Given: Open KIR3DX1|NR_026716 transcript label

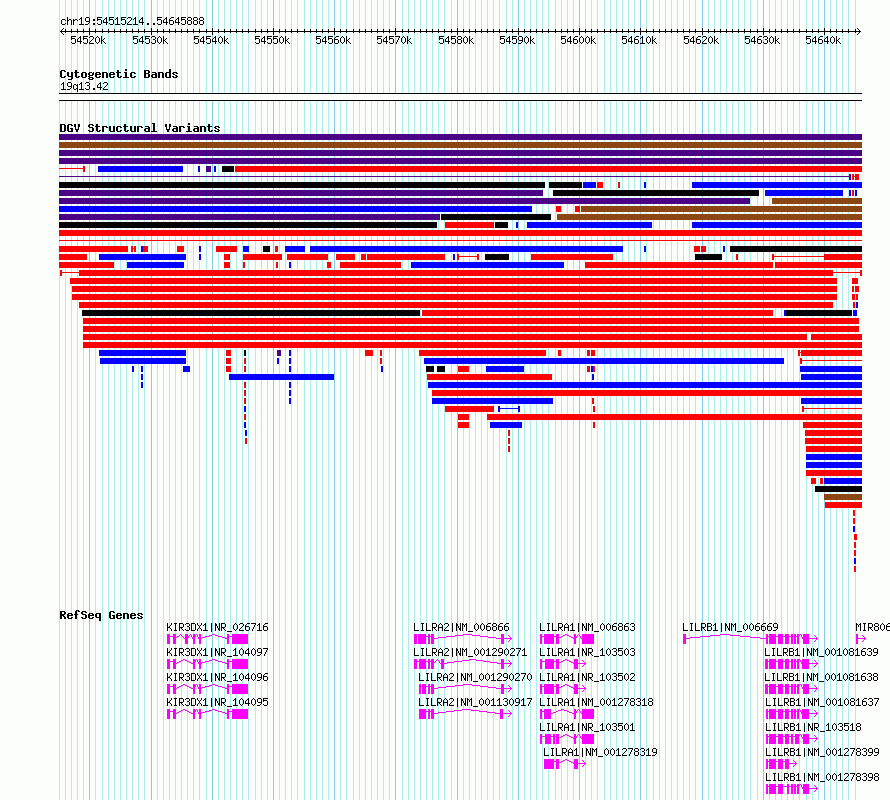Looking at the screenshot, I should tap(217, 627).
